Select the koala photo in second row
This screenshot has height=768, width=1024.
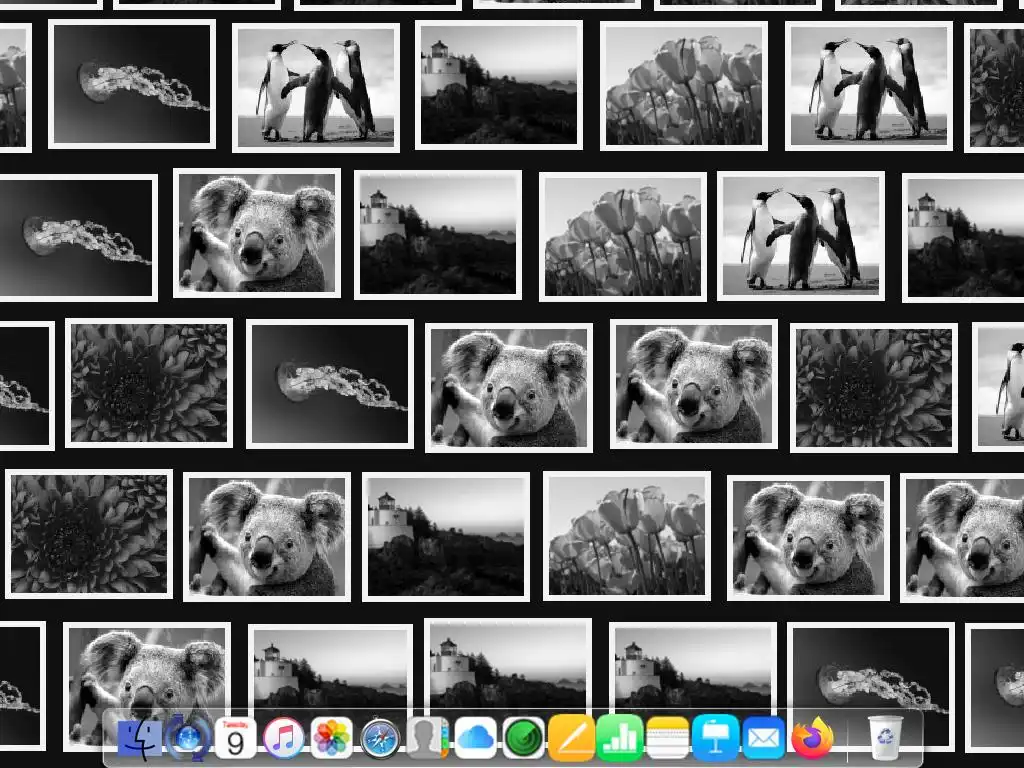[x=257, y=233]
